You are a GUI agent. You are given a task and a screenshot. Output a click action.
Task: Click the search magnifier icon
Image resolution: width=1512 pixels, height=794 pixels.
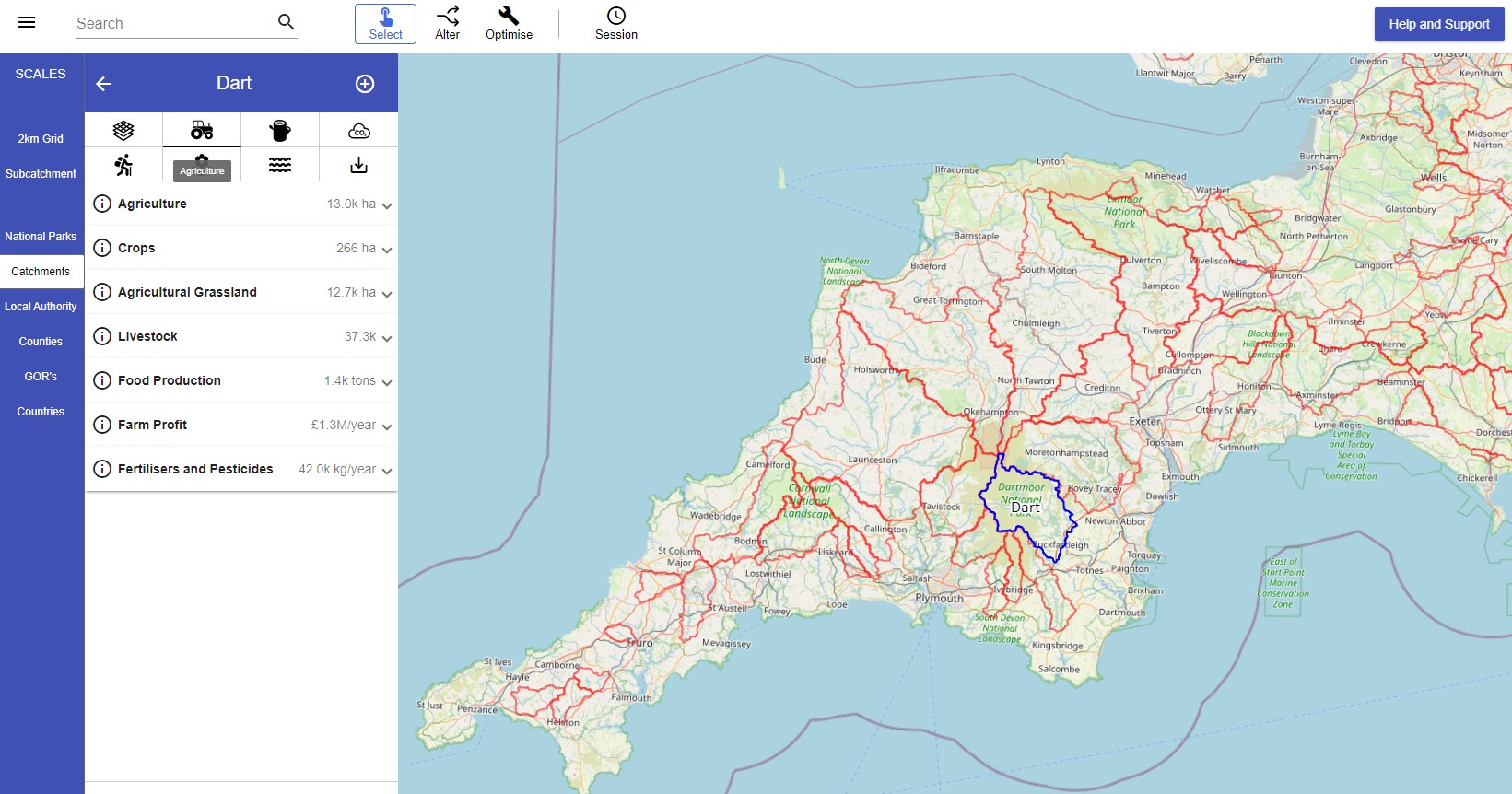coord(286,22)
